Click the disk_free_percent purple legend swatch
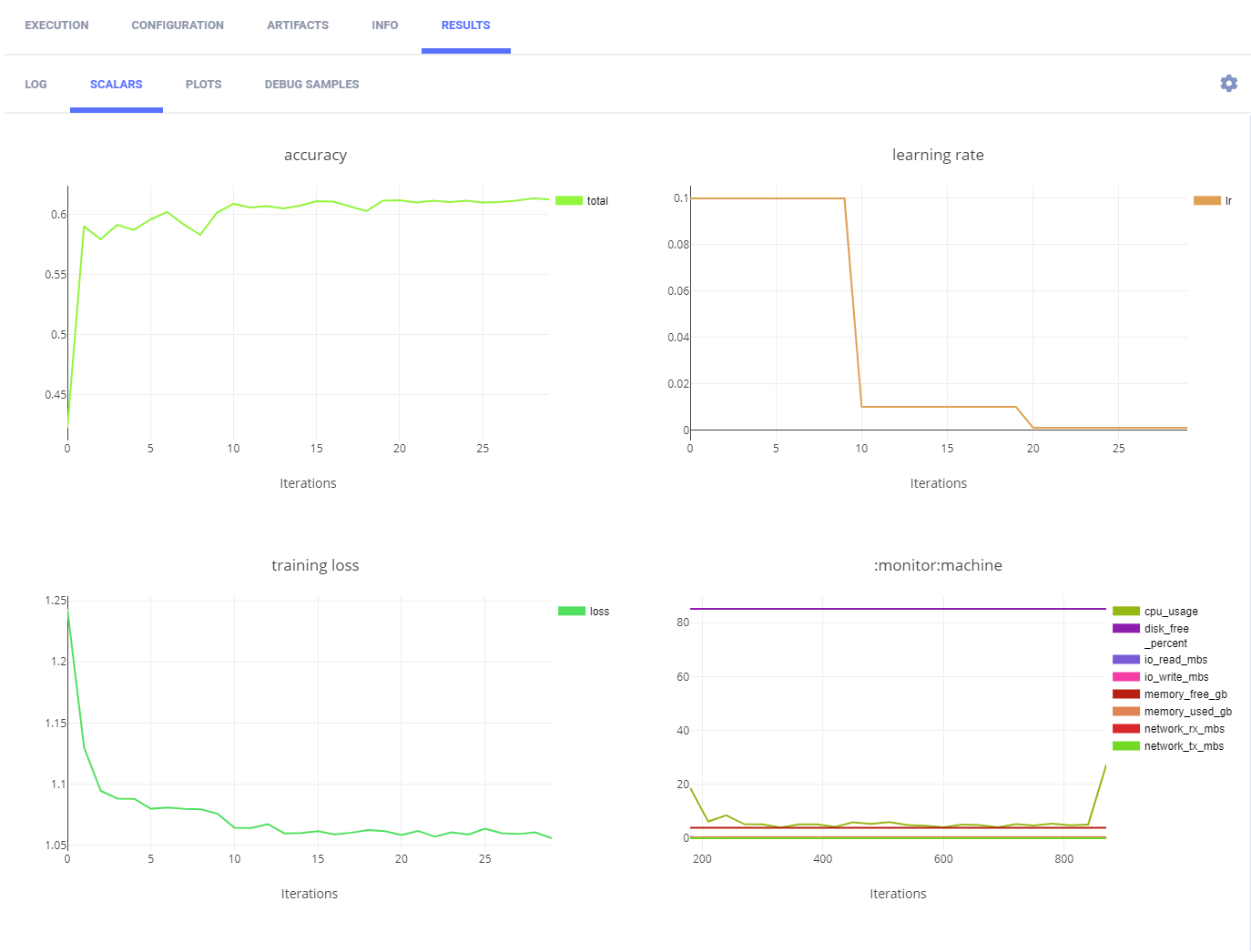 point(1126,629)
